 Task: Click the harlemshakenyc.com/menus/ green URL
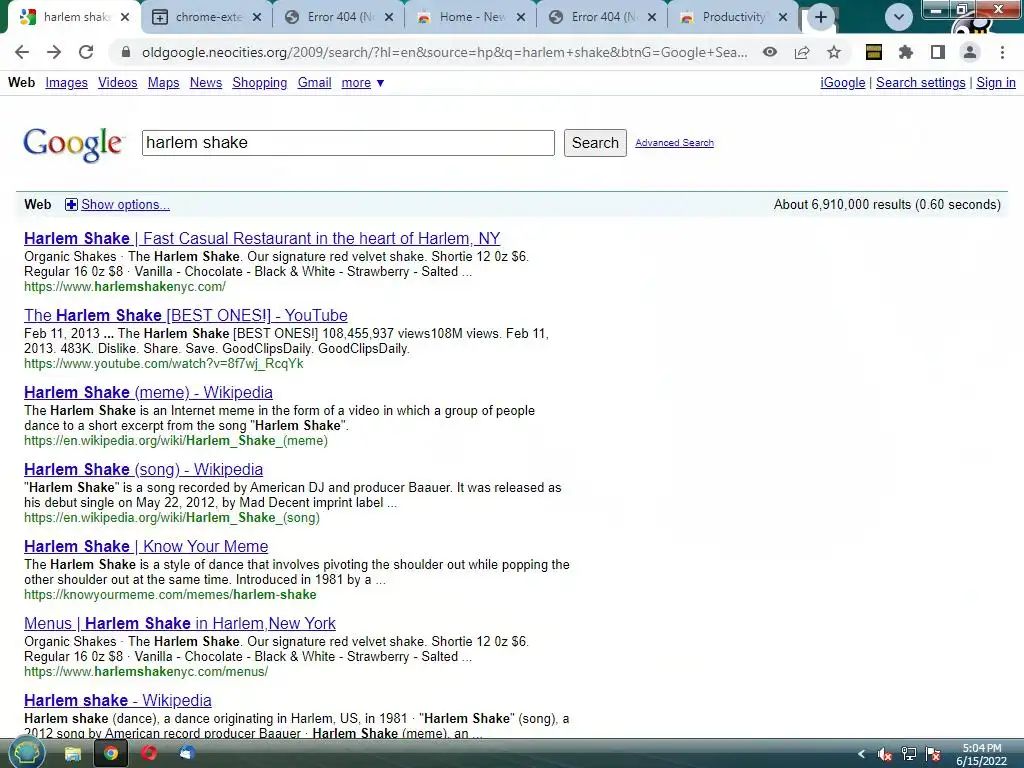[x=146, y=672]
